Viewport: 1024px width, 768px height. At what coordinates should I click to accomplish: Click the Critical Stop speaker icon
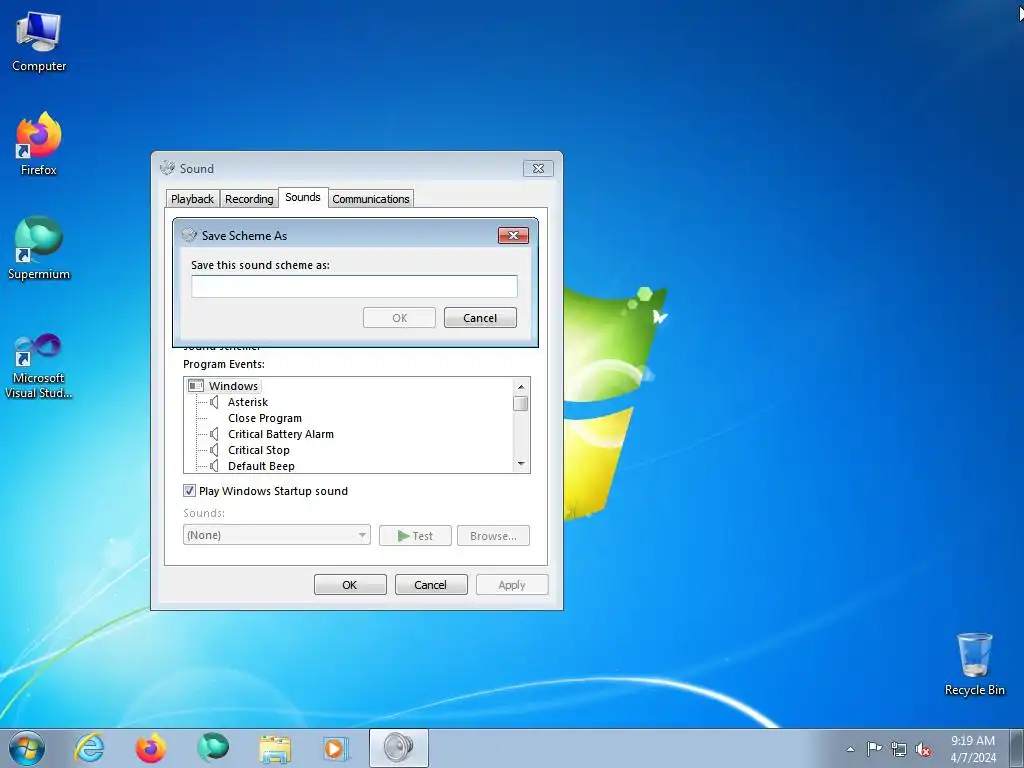click(x=214, y=450)
